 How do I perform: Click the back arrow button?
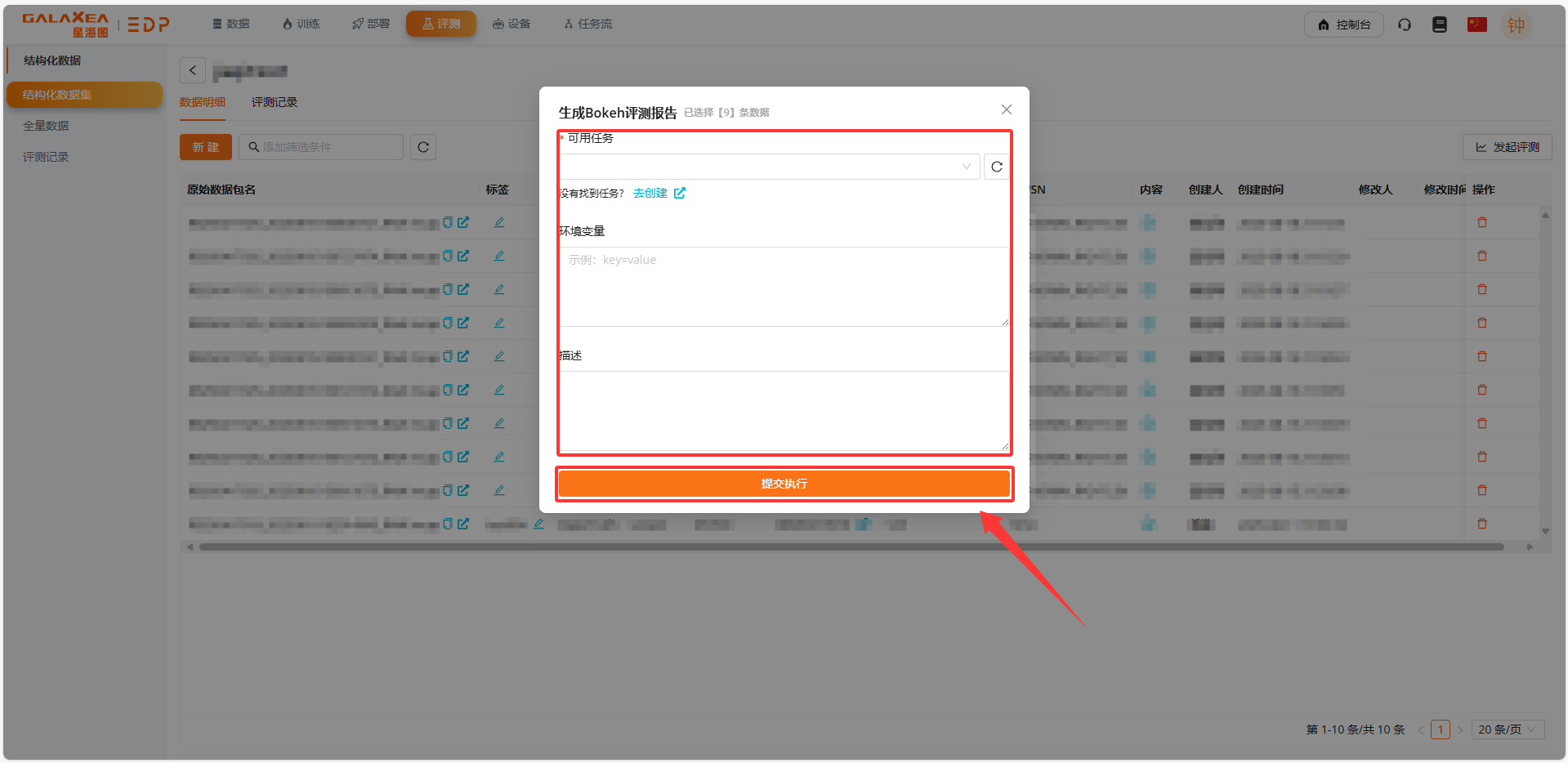coord(193,70)
